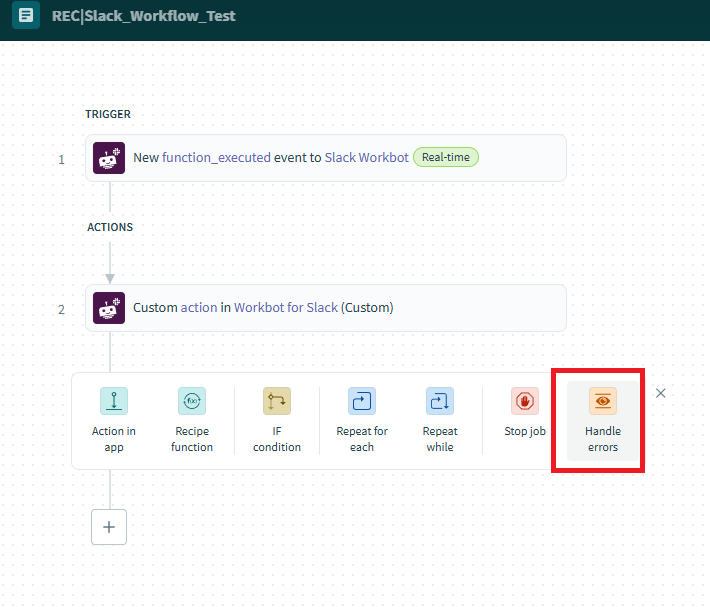
Task: Click the Workbot for Slack link in step 2
Action: pos(286,308)
